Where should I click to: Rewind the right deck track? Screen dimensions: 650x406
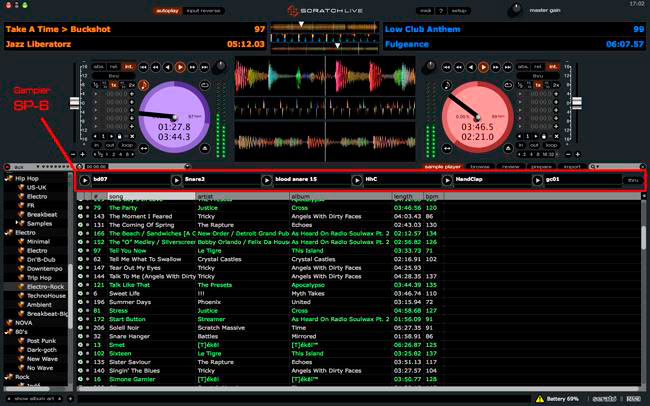click(459, 67)
